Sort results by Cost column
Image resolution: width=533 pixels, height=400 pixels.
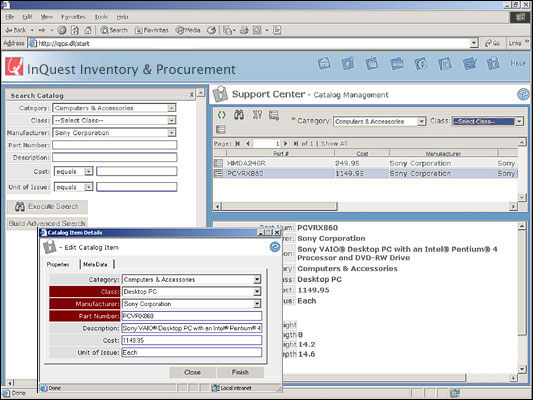coord(362,154)
